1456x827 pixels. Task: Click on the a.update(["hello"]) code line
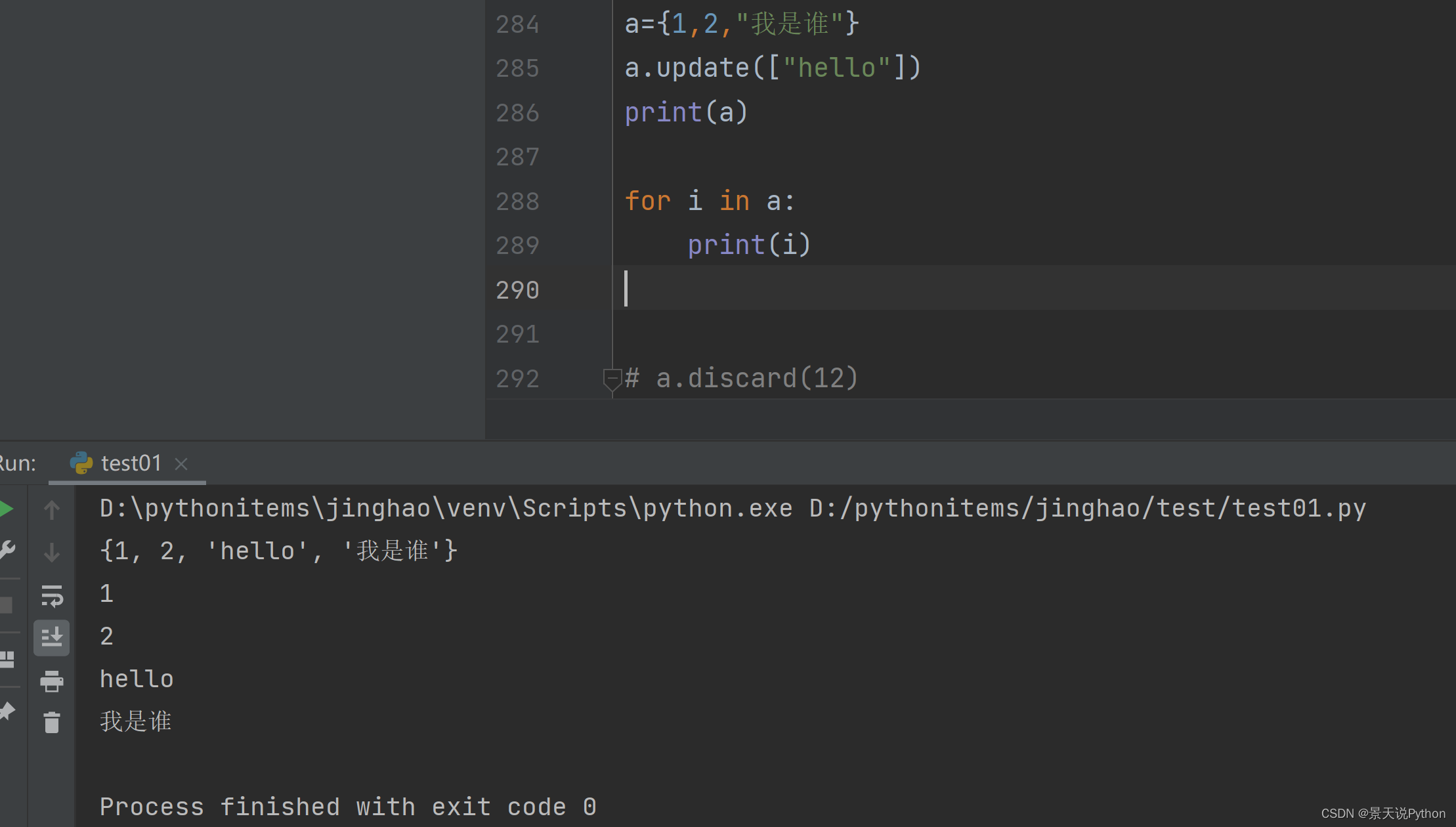773,68
